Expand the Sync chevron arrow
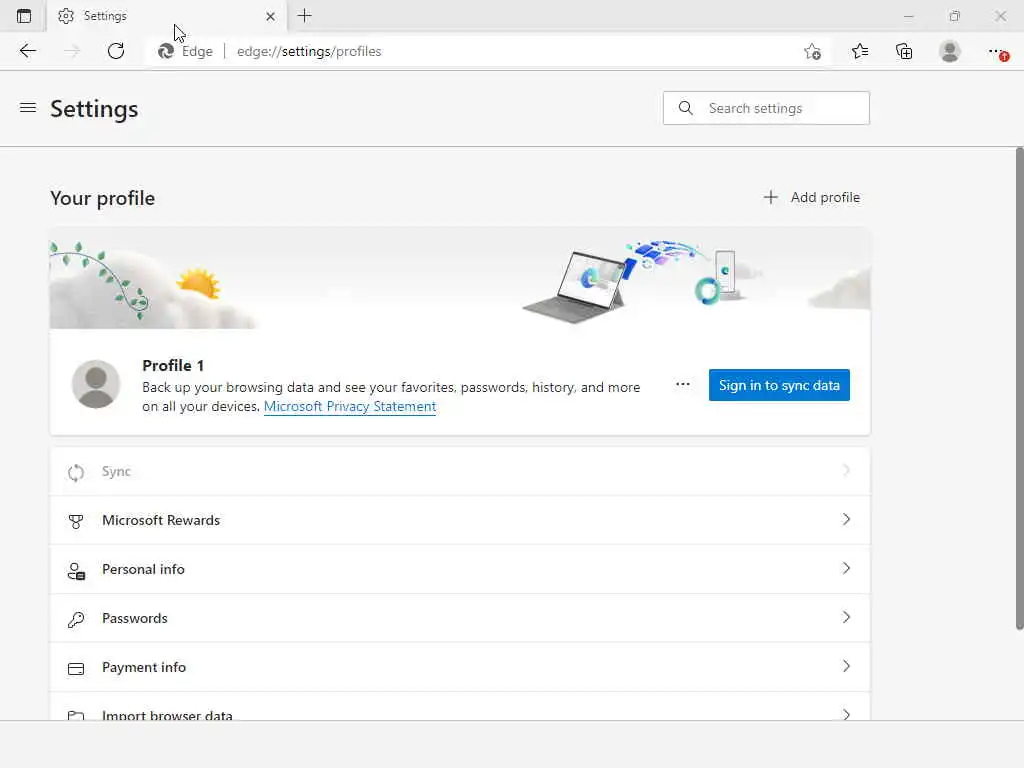1024x768 pixels. click(846, 470)
